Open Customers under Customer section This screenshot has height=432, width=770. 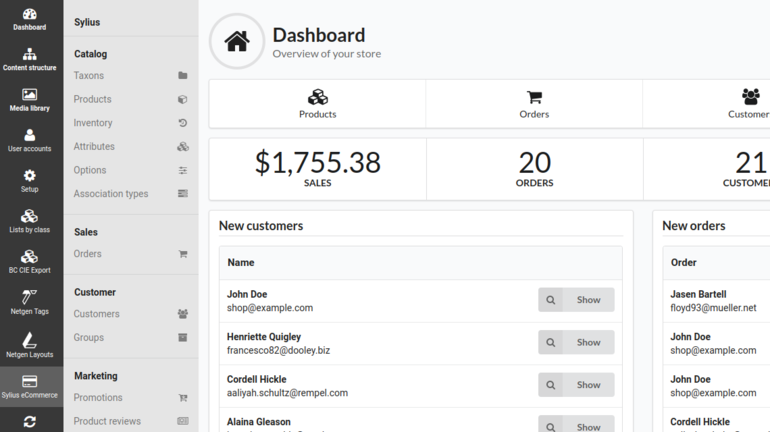click(96, 314)
